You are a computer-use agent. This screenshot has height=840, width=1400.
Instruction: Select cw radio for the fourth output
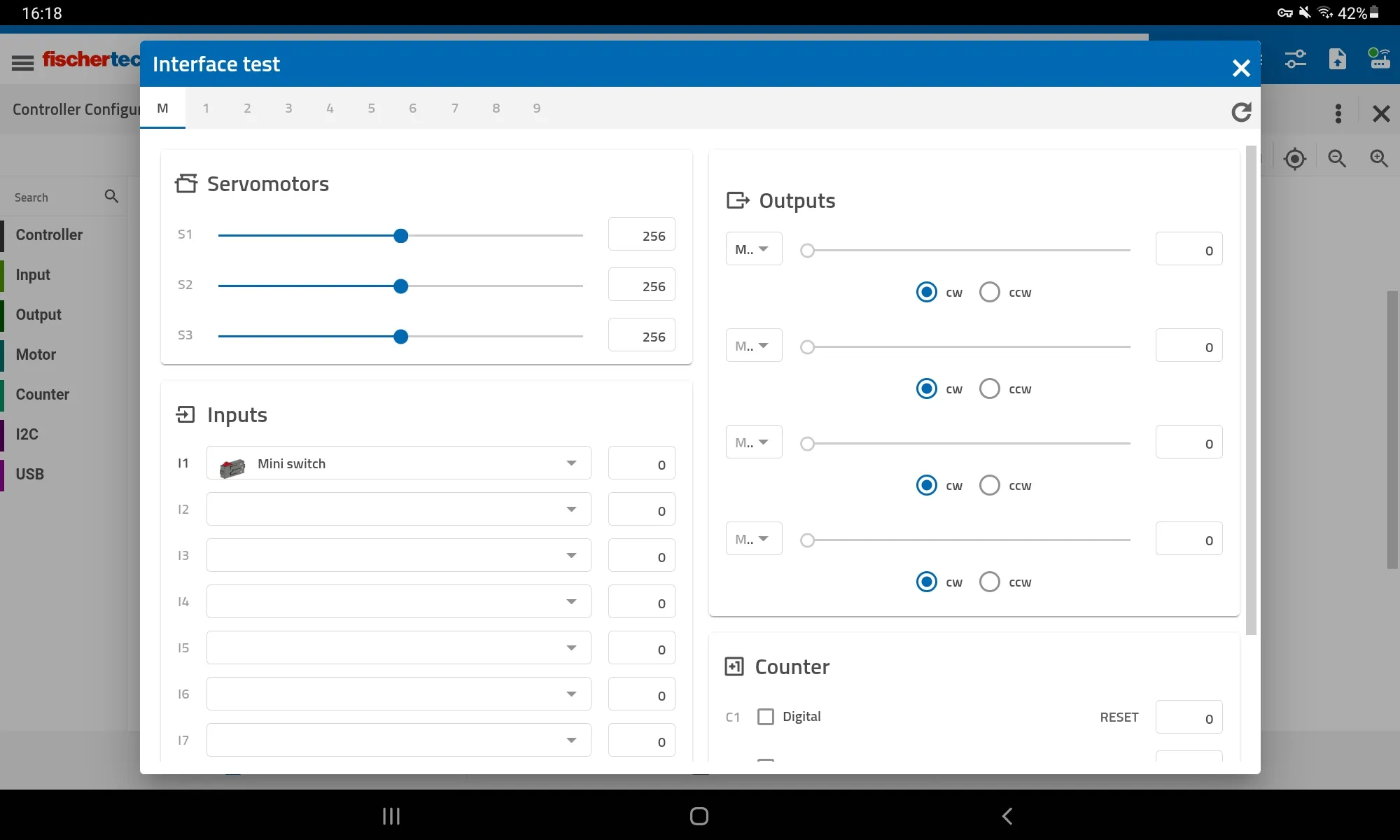tap(927, 582)
